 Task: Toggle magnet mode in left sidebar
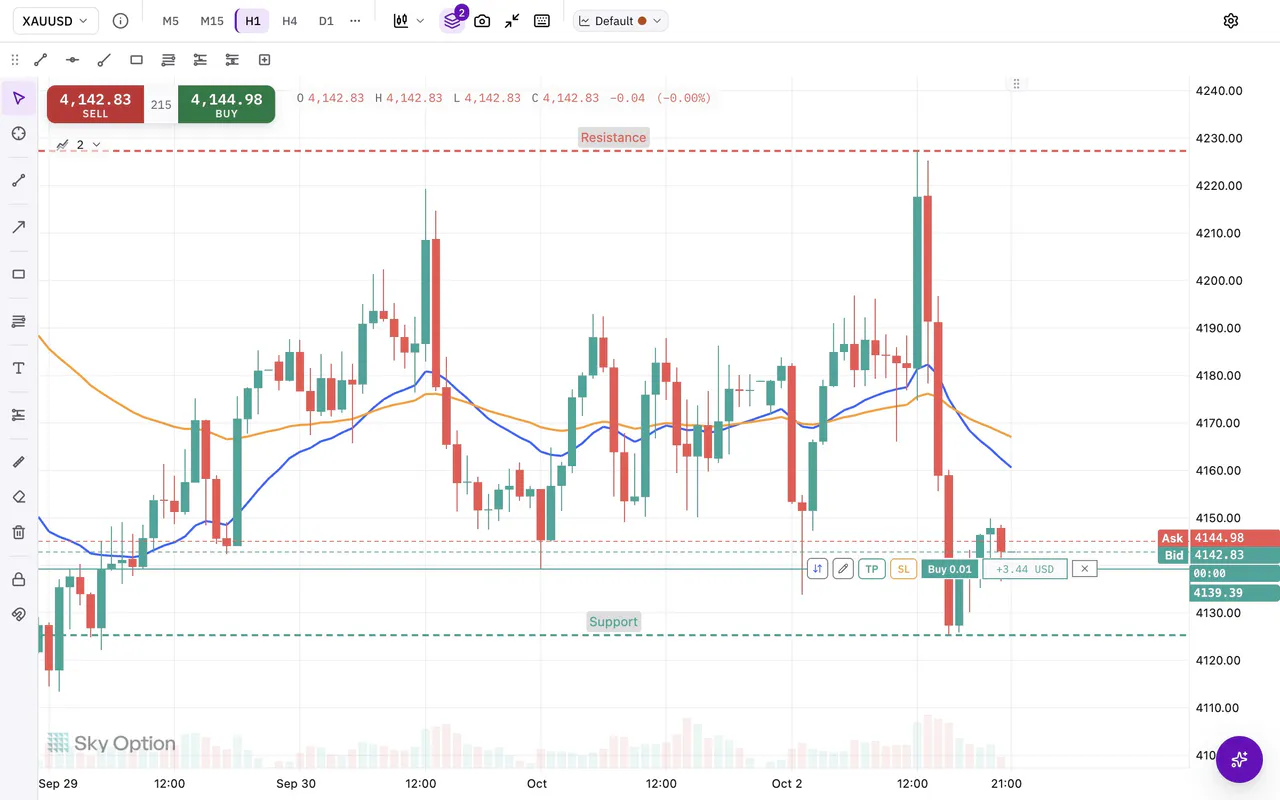click(18, 614)
